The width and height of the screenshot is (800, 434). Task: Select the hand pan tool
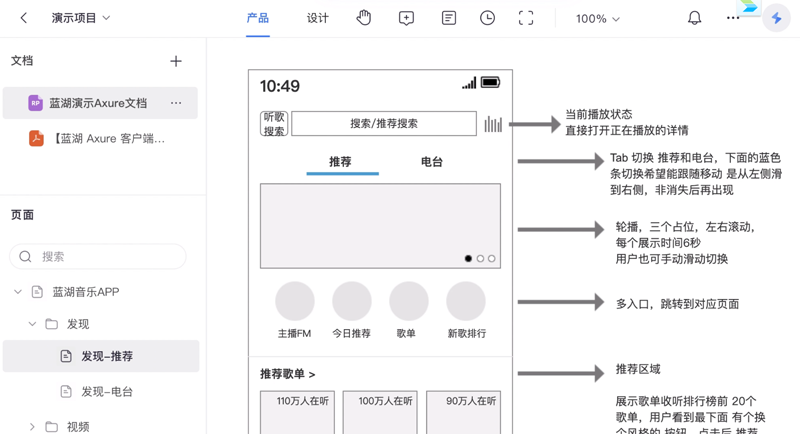coord(364,18)
